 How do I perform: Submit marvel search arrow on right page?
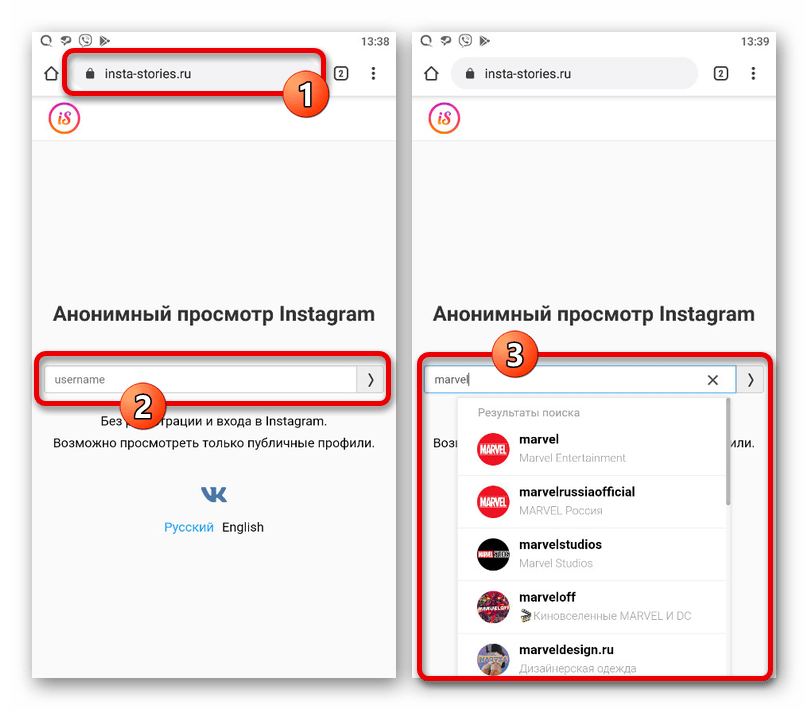pyautogui.click(x=750, y=380)
